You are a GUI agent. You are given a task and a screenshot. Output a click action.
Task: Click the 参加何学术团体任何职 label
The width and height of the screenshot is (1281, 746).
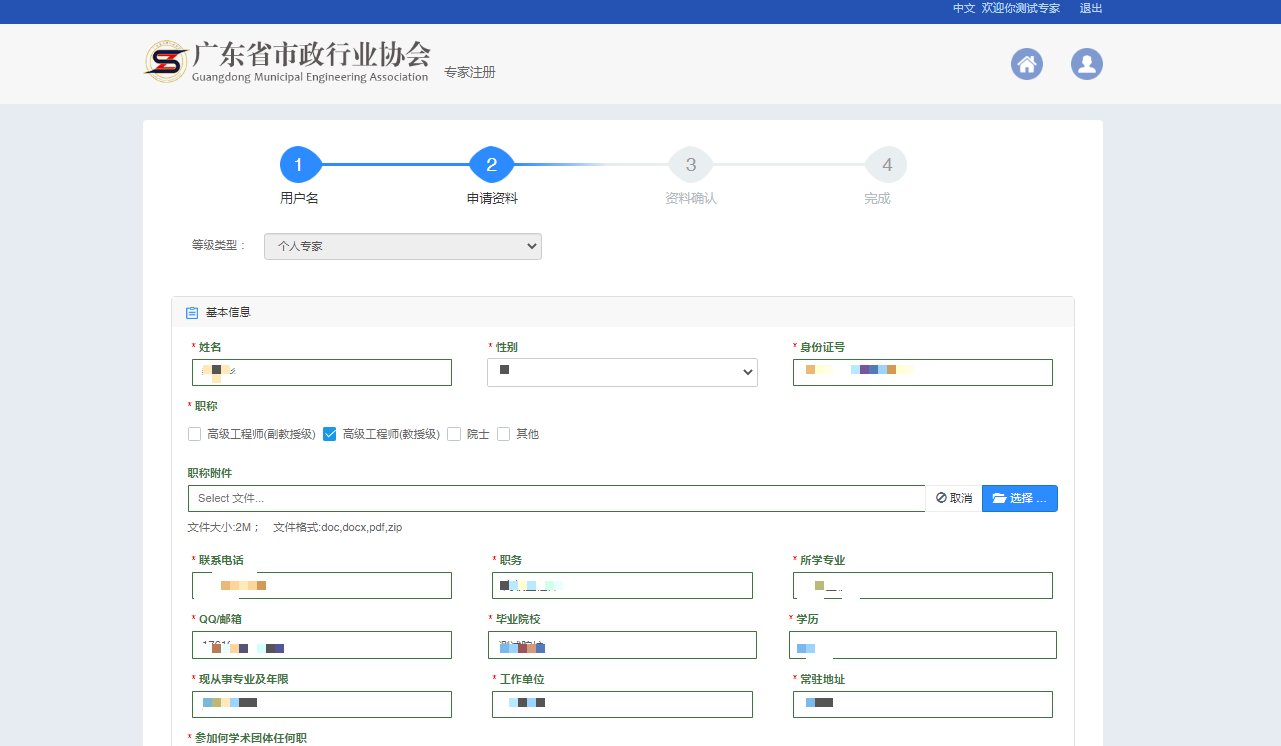click(251, 738)
